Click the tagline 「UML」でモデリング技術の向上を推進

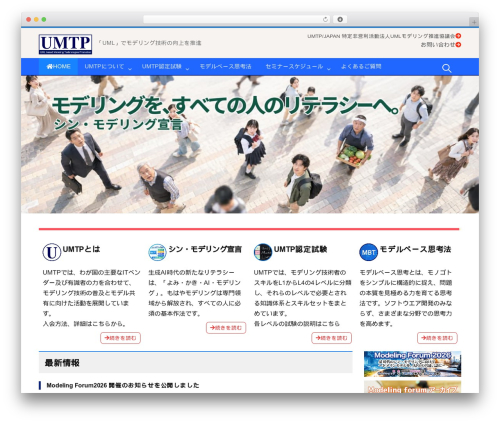click(149, 43)
